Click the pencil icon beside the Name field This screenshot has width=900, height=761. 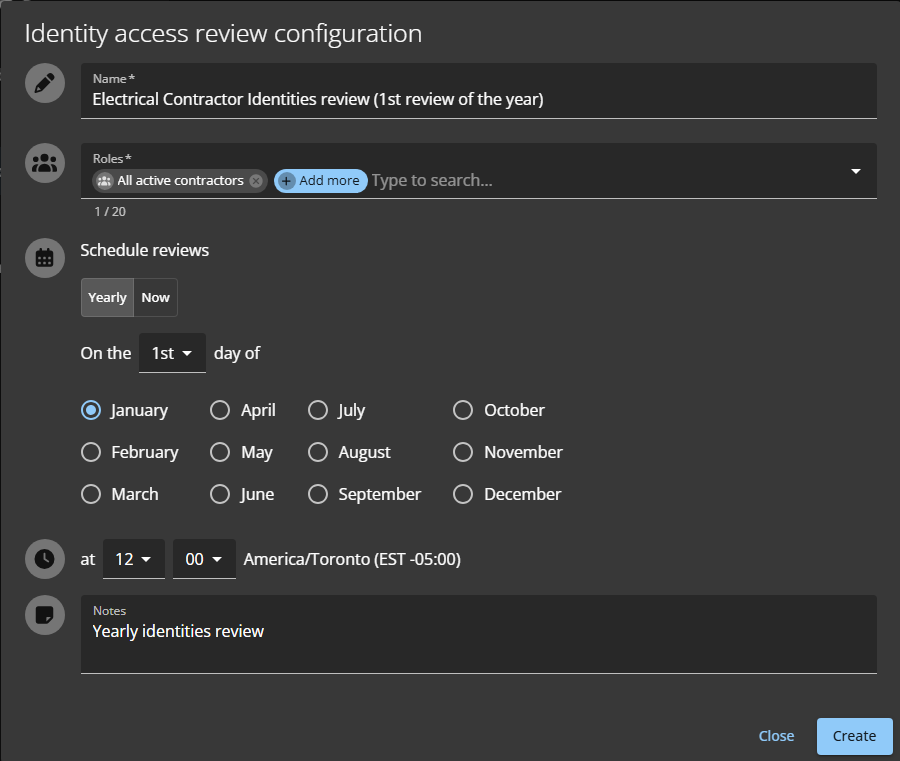tap(44, 83)
